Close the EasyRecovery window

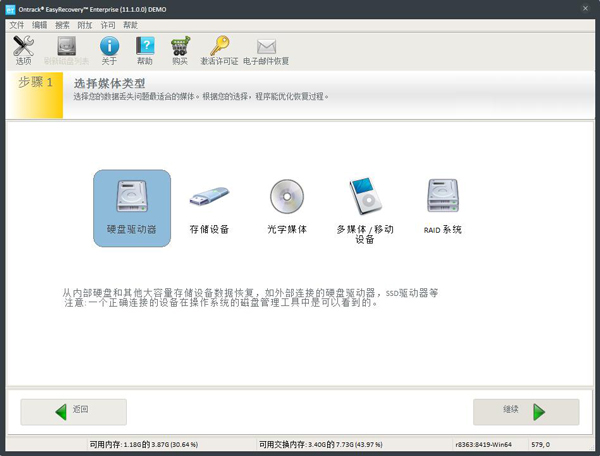[x=585, y=8]
